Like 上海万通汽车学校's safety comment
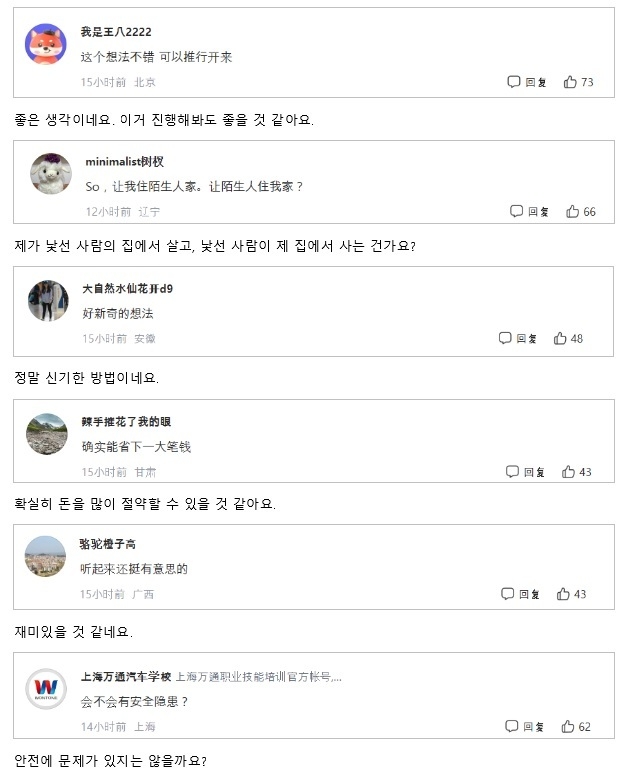Image resolution: width=630 pixels, height=779 pixels. 576,726
